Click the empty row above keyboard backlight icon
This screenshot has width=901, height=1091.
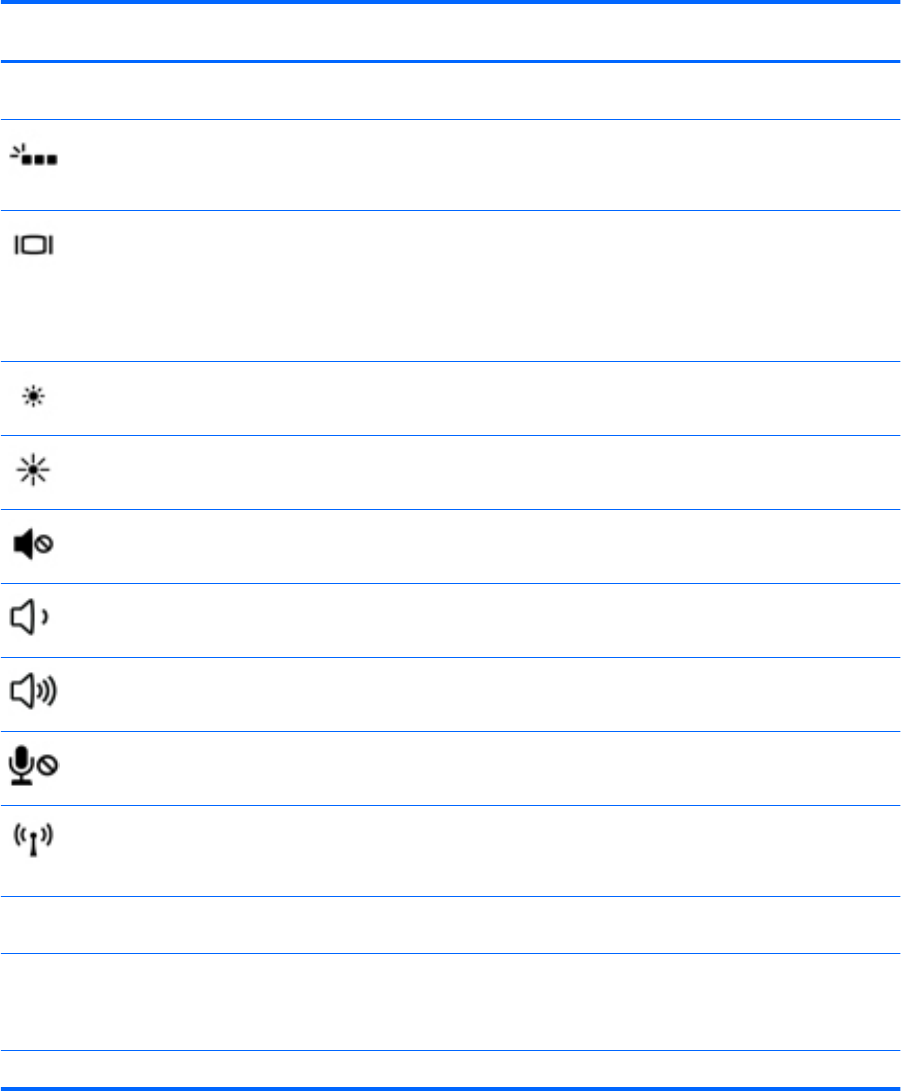click(x=450, y=91)
